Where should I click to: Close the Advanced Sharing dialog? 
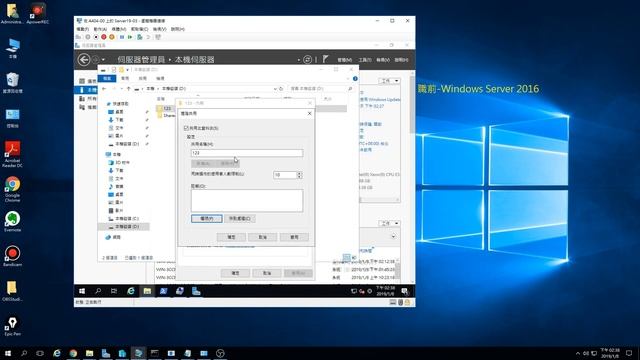[309, 113]
